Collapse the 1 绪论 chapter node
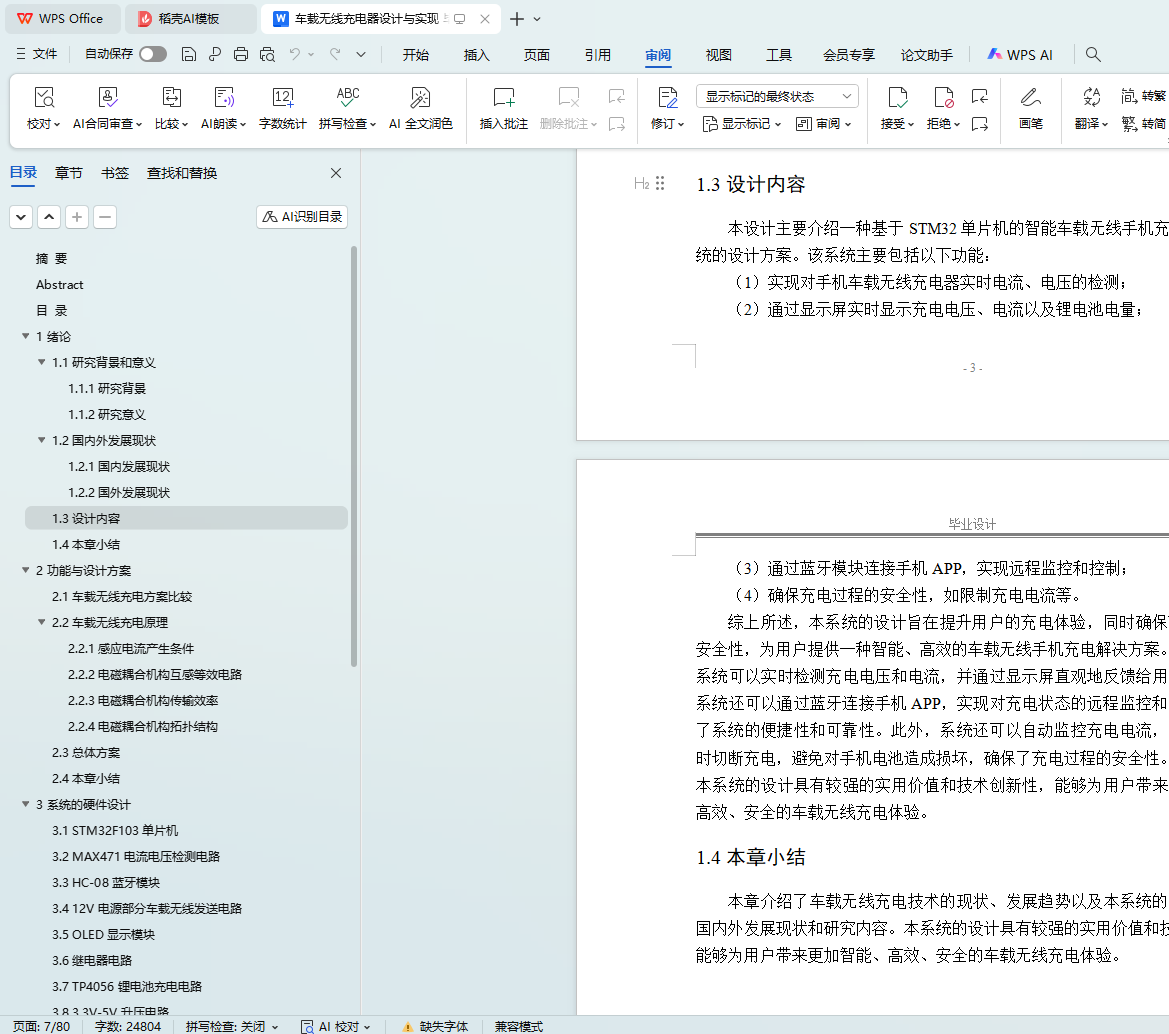 tap(26, 337)
